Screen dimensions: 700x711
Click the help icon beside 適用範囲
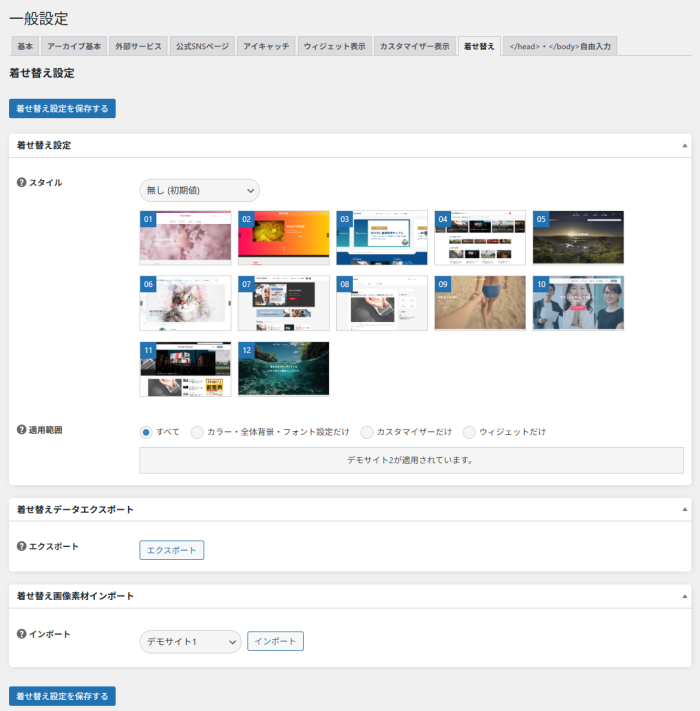click(21, 430)
